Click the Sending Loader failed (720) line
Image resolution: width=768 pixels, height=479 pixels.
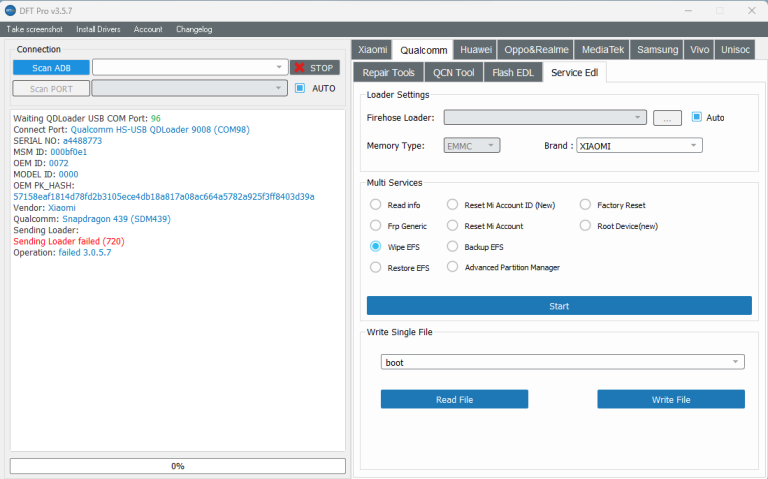click(x=69, y=241)
